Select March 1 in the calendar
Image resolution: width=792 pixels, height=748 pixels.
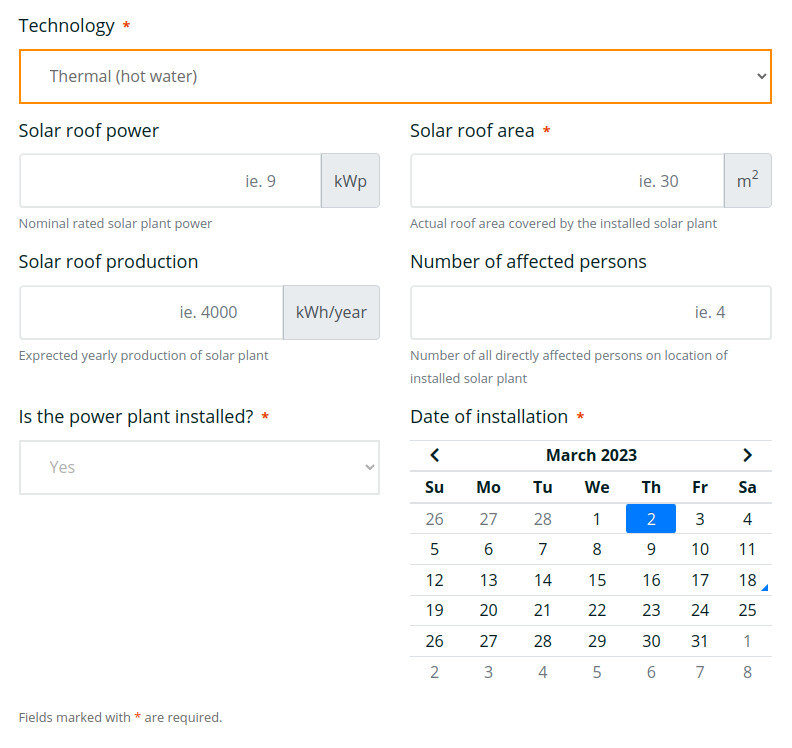pos(597,519)
